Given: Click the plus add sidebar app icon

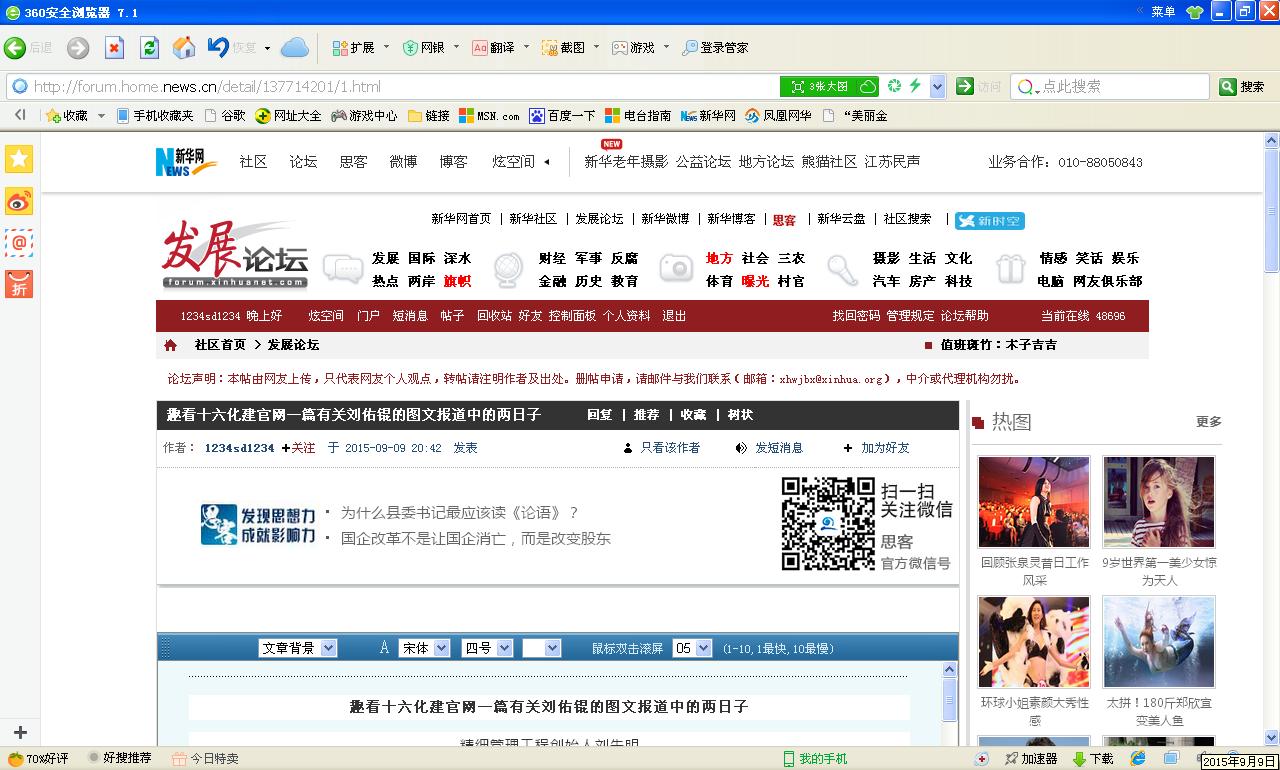Looking at the screenshot, I should pyautogui.click(x=19, y=733).
